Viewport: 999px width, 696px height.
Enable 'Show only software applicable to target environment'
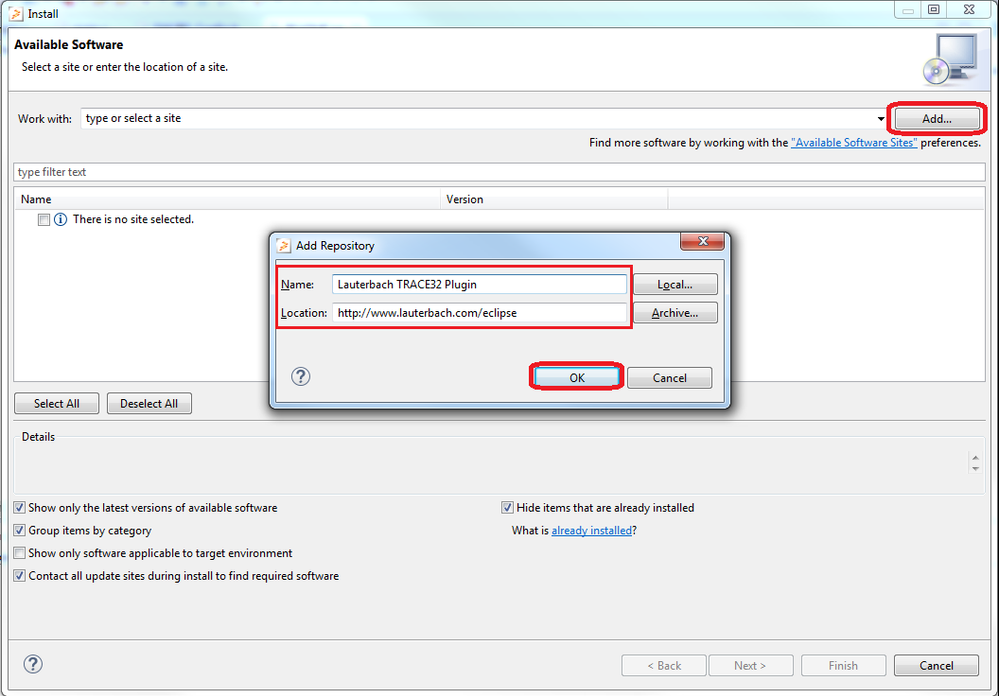click(x=20, y=553)
